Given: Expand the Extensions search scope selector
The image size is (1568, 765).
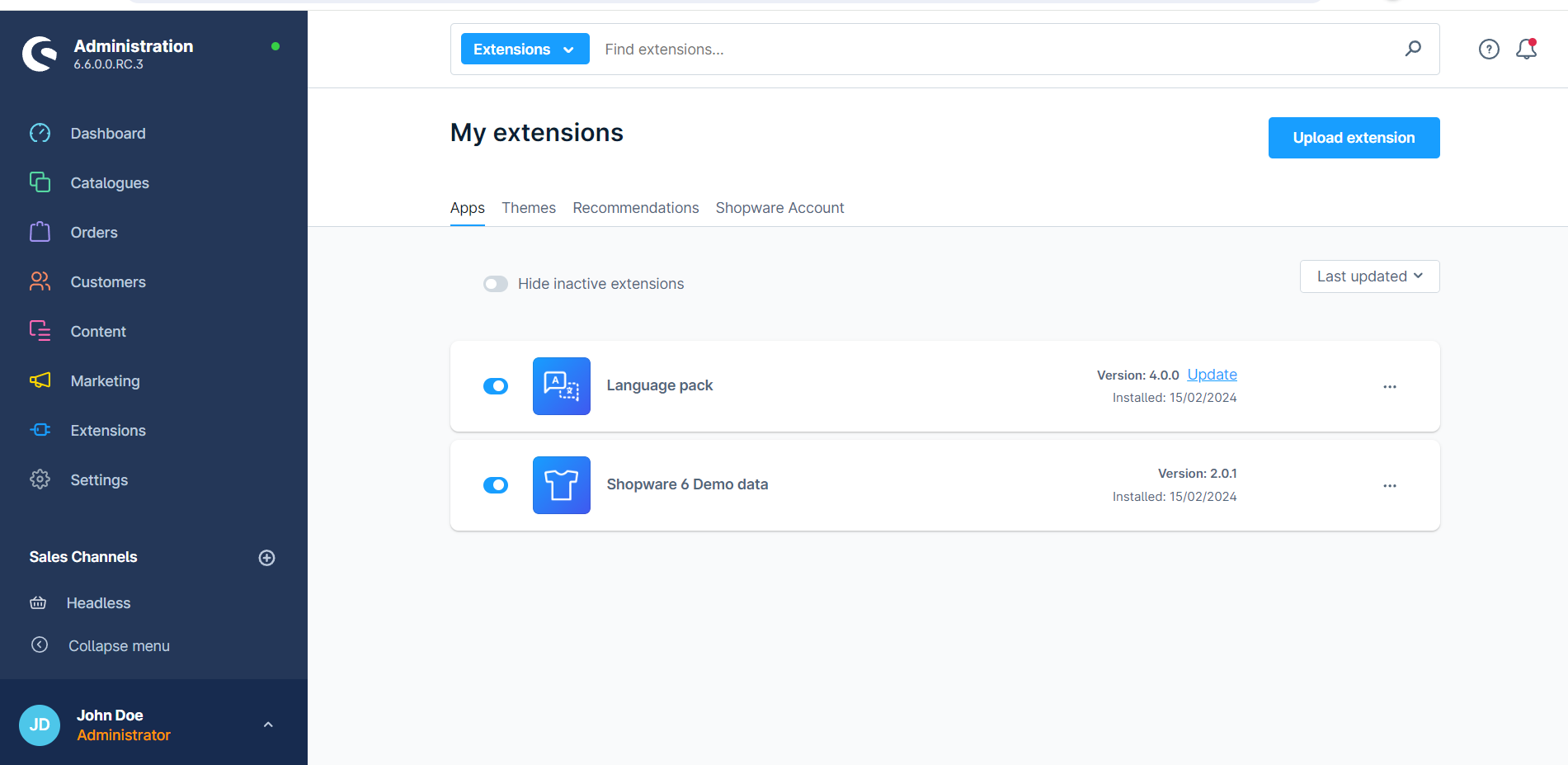Looking at the screenshot, I should (x=525, y=49).
